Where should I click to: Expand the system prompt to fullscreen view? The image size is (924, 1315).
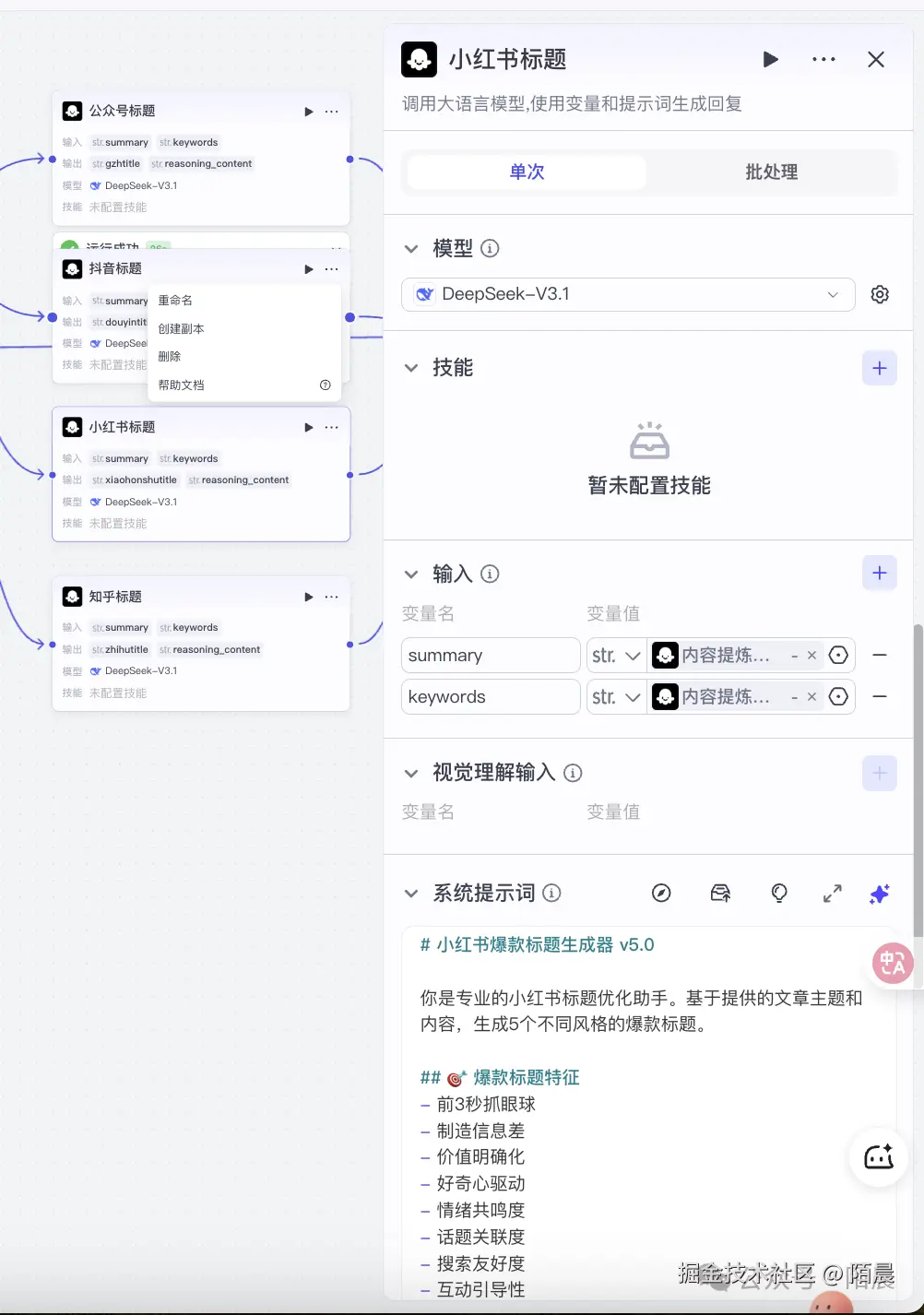pos(831,893)
